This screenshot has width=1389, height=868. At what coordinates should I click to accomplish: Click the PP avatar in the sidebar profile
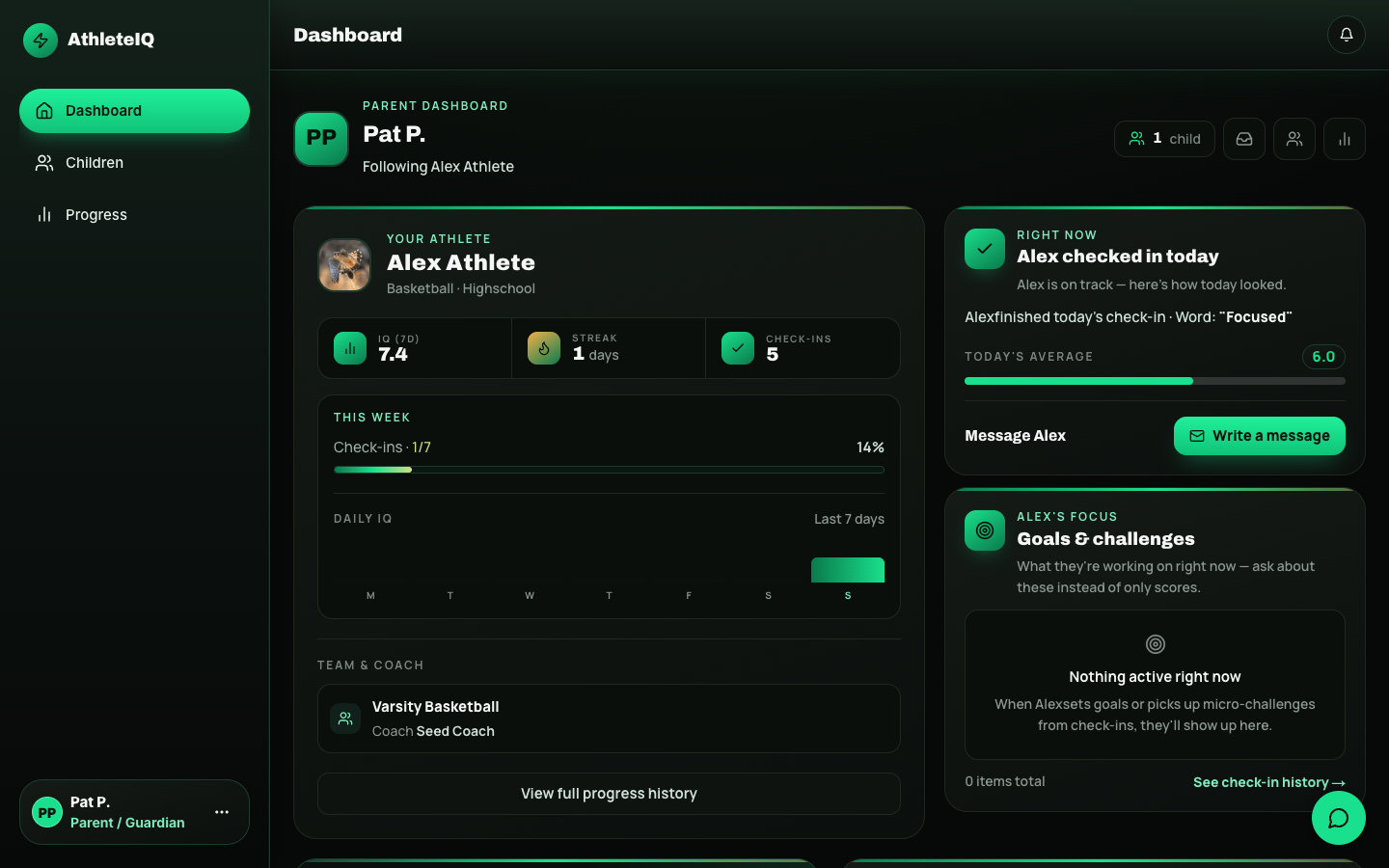pos(47,812)
